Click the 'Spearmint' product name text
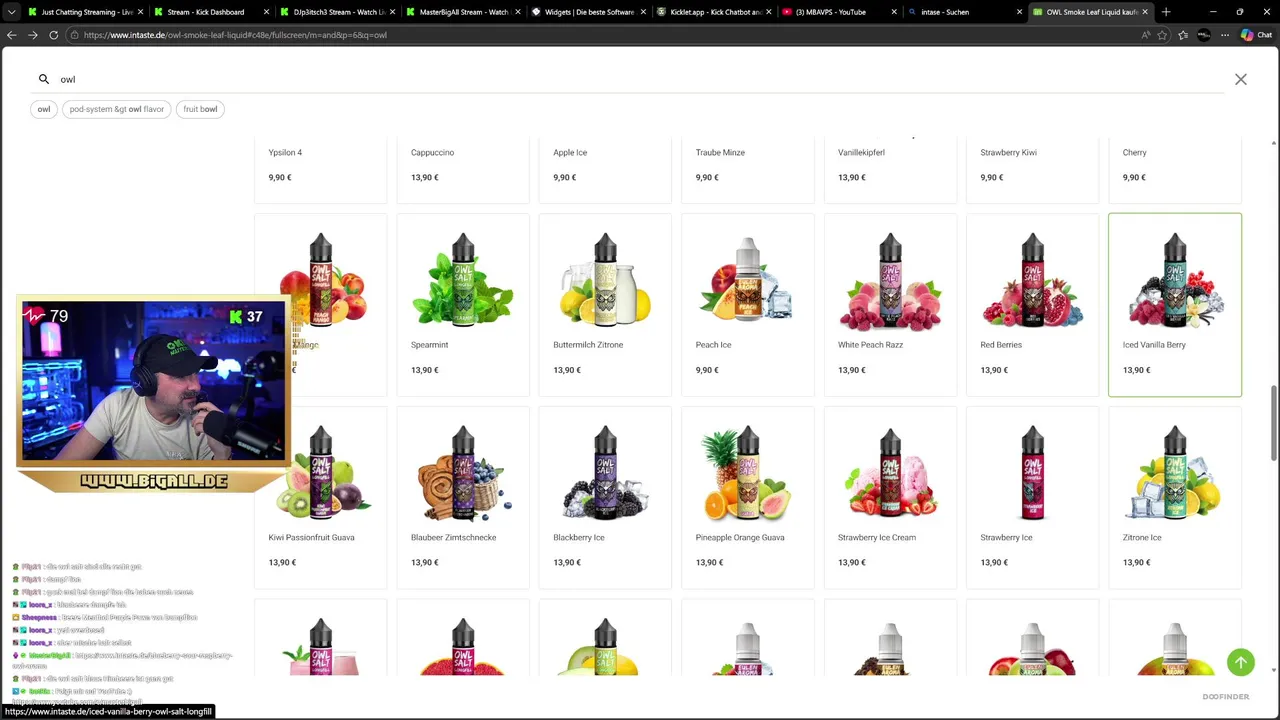Image resolution: width=1280 pixels, height=720 pixels. [x=429, y=345]
